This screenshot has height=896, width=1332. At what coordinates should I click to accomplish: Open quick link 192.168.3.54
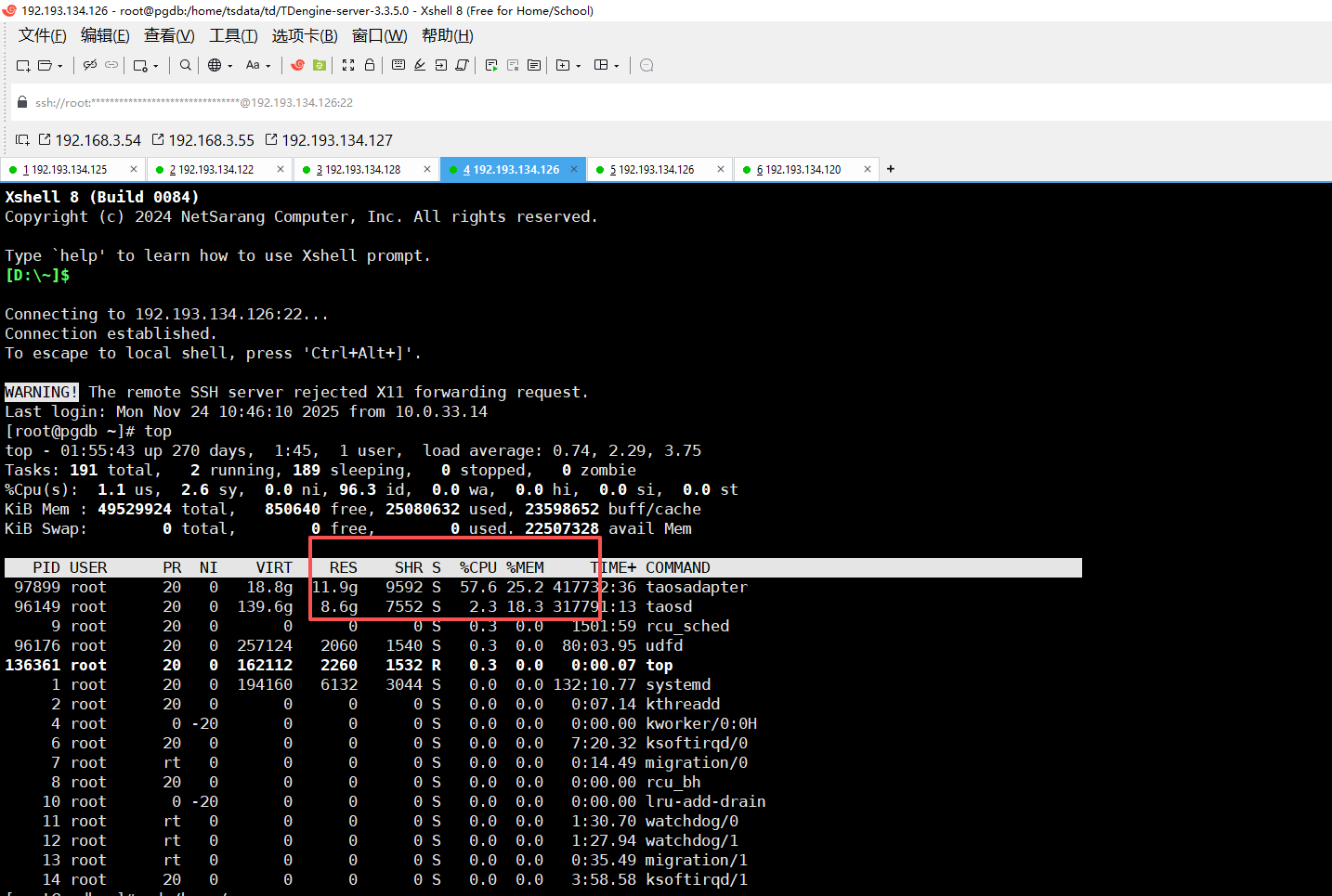(90, 140)
